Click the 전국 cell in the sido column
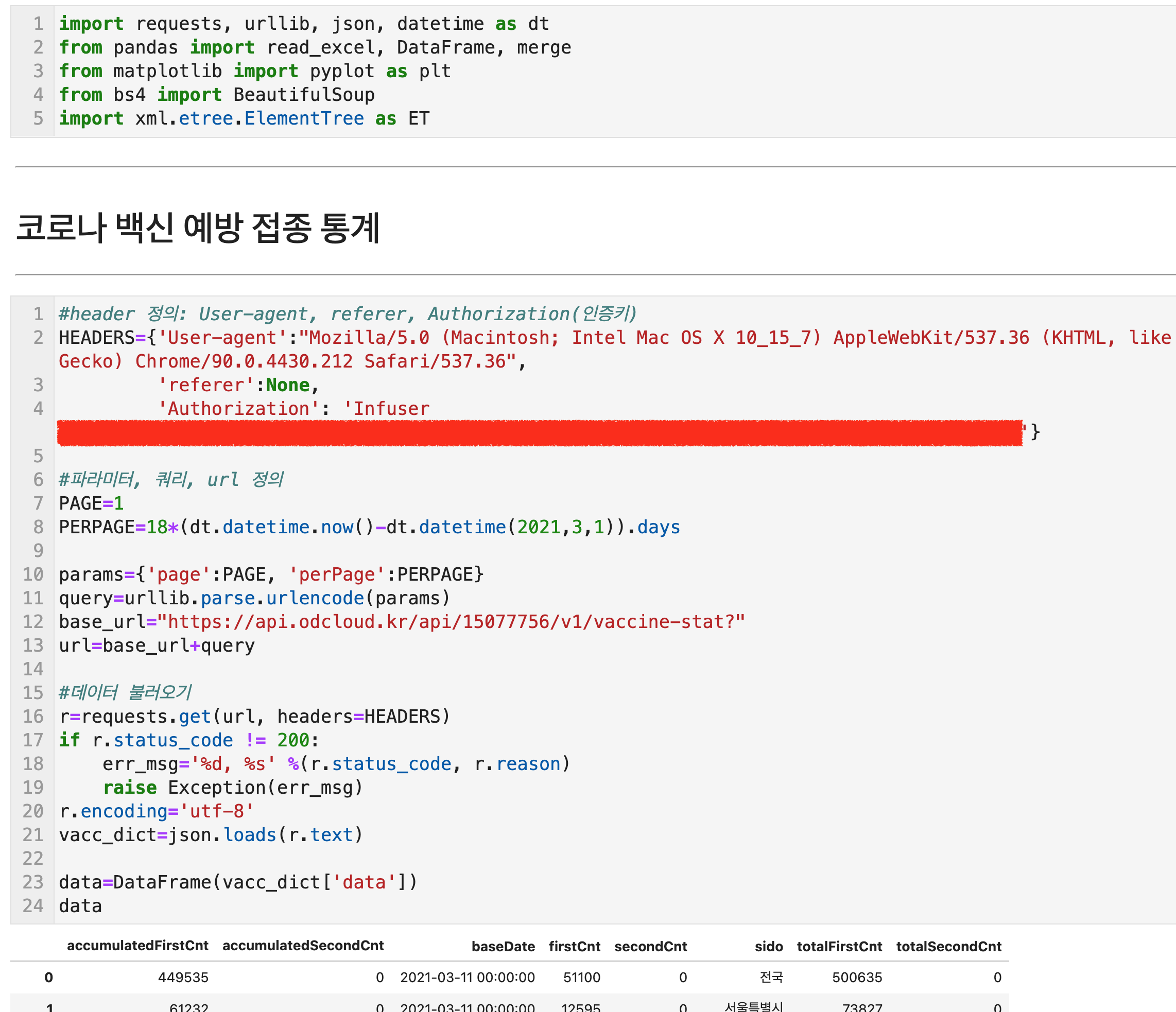 tap(771, 978)
